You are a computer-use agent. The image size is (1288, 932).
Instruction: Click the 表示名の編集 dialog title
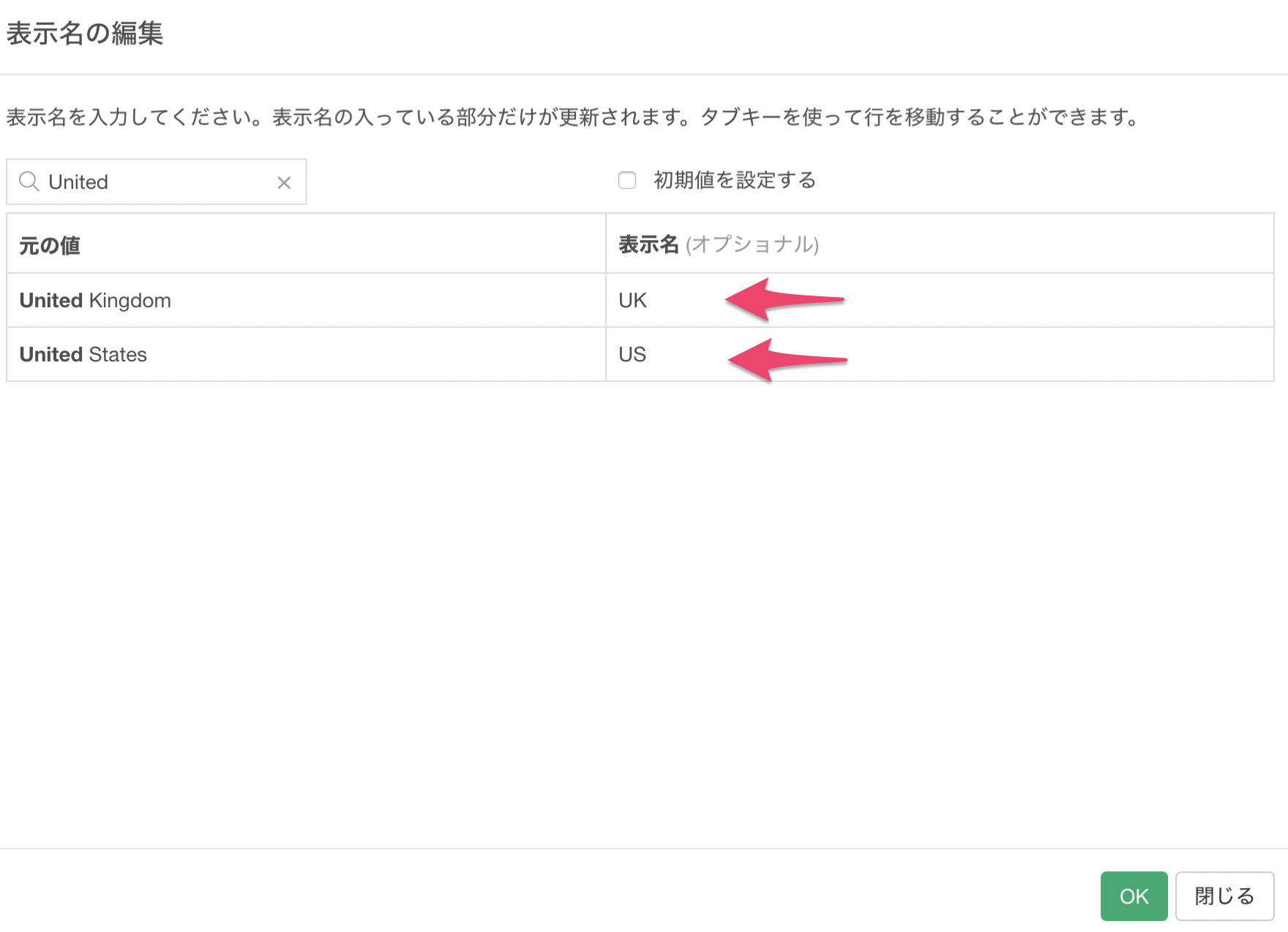pyautogui.click(x=85, y=34)
